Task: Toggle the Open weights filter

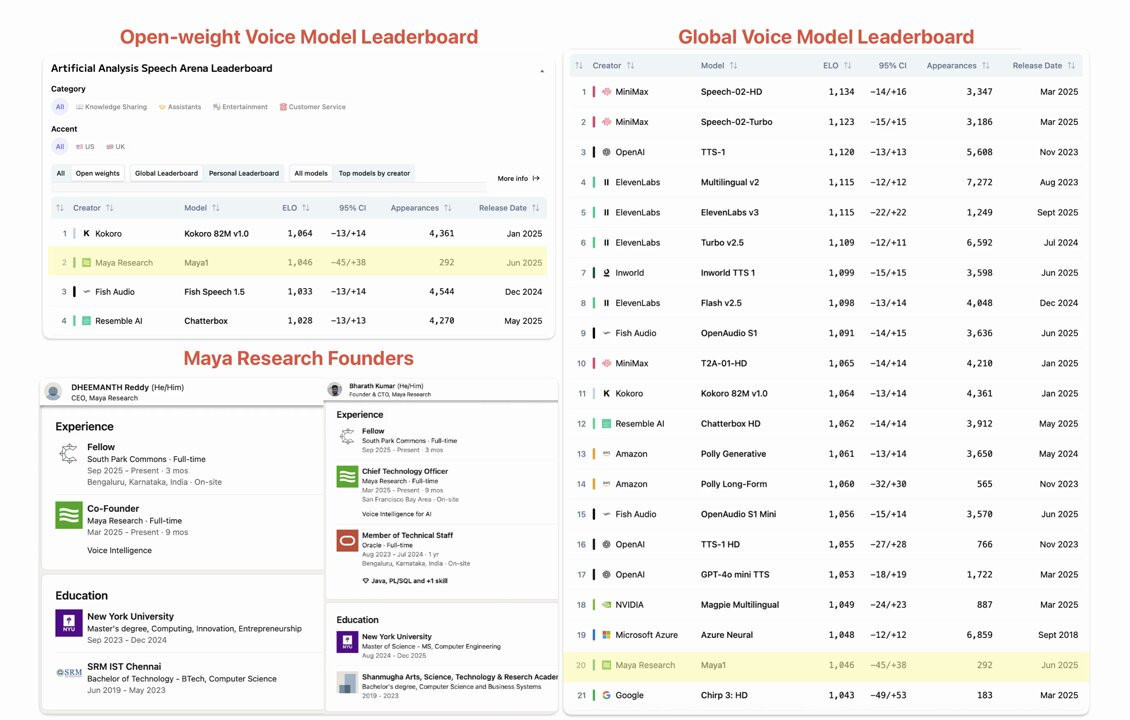Action: click(x=98, y=173)
